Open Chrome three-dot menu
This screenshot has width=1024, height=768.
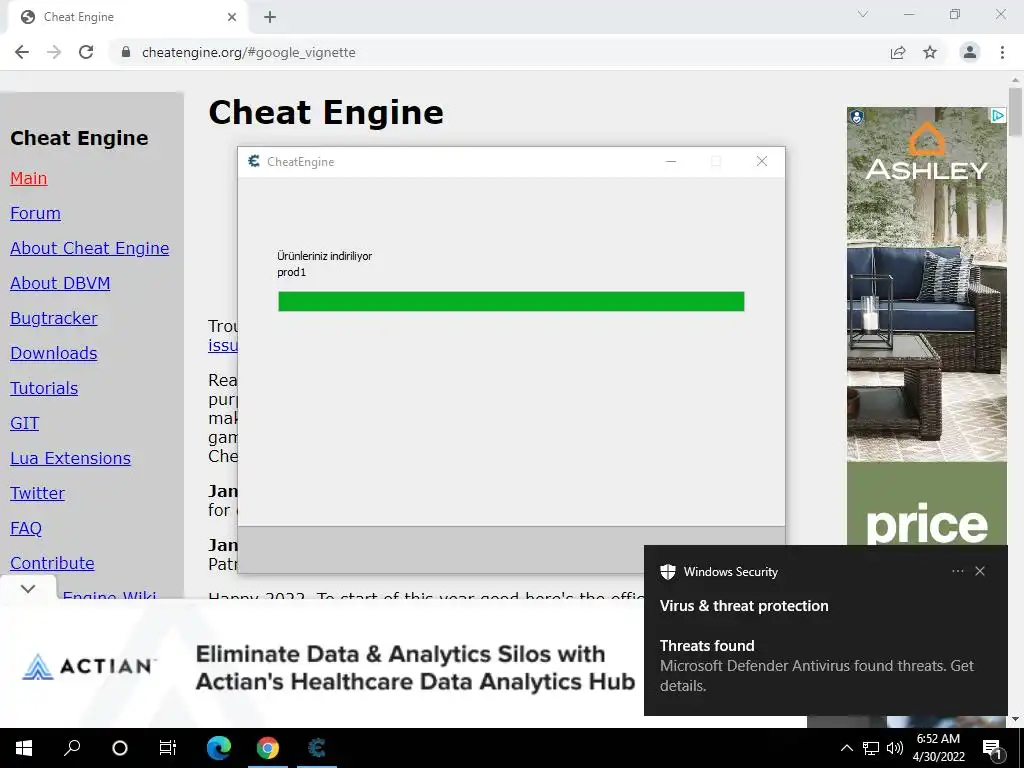pos(1002,52)
